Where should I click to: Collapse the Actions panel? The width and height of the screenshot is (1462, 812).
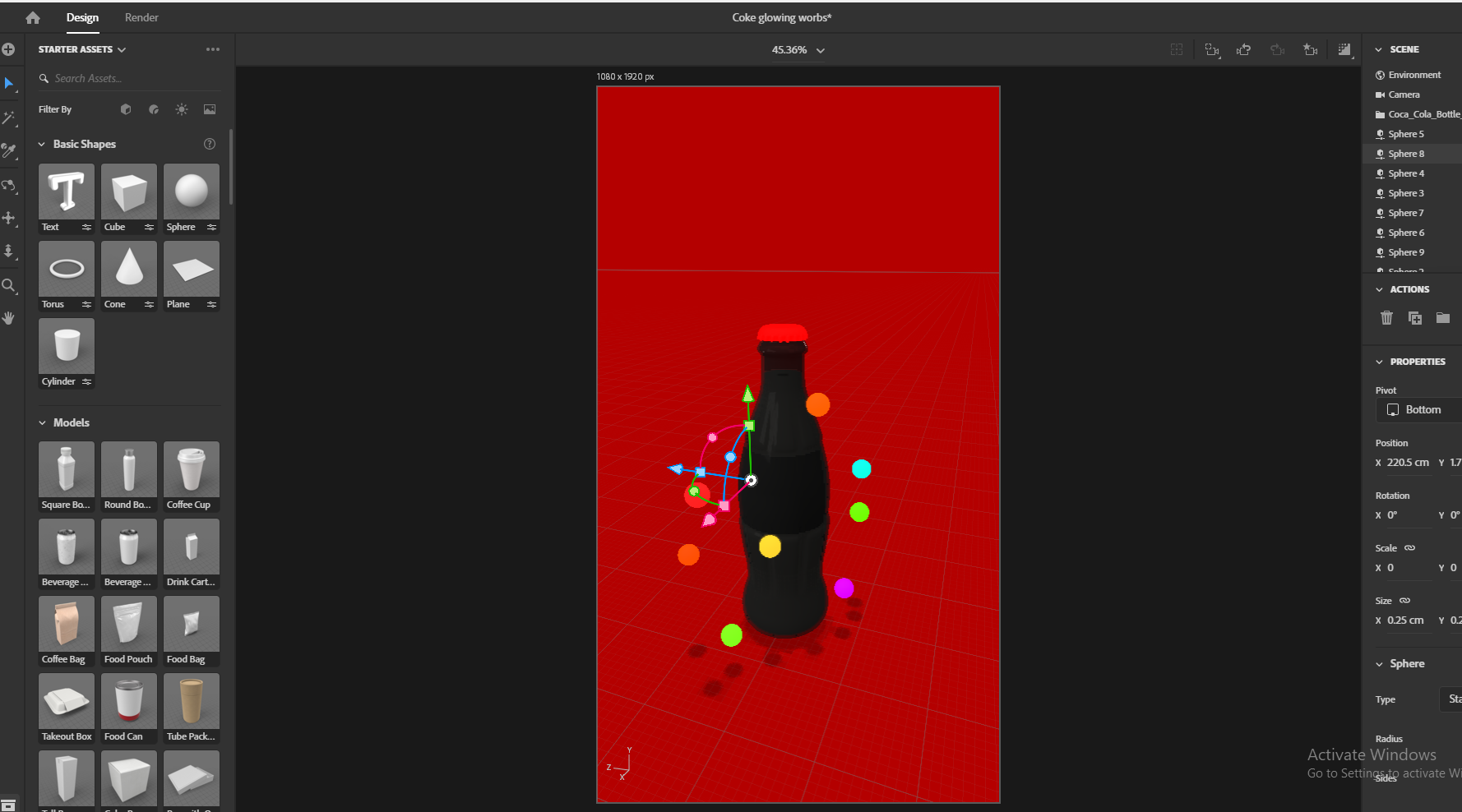[x=1379, y=289]
